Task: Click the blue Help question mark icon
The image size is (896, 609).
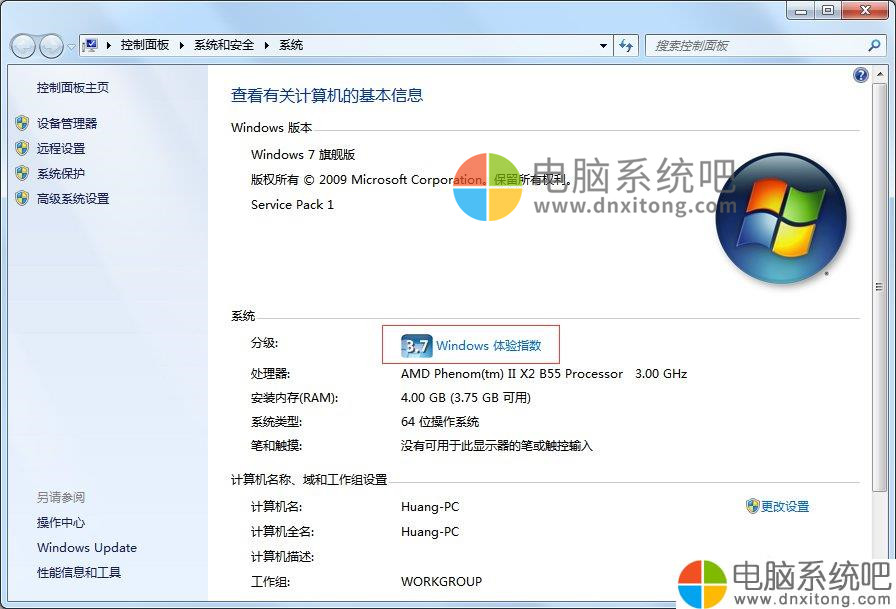Action: tap(861, 74)
